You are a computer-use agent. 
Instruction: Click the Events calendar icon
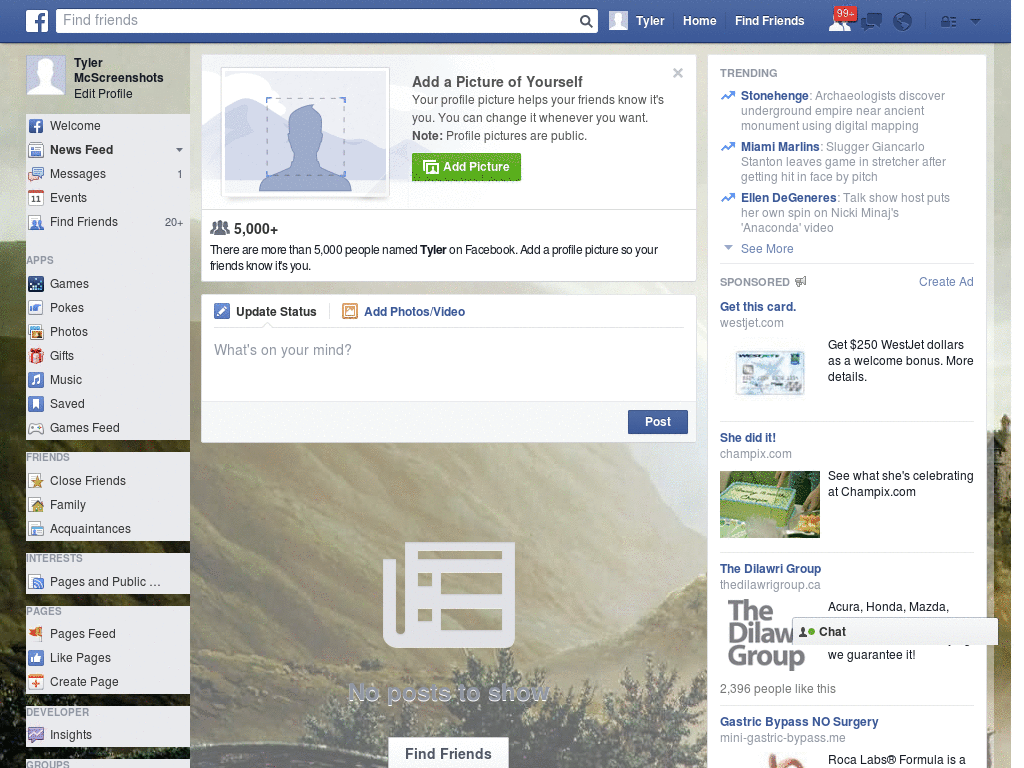click(x=36, y=198)
